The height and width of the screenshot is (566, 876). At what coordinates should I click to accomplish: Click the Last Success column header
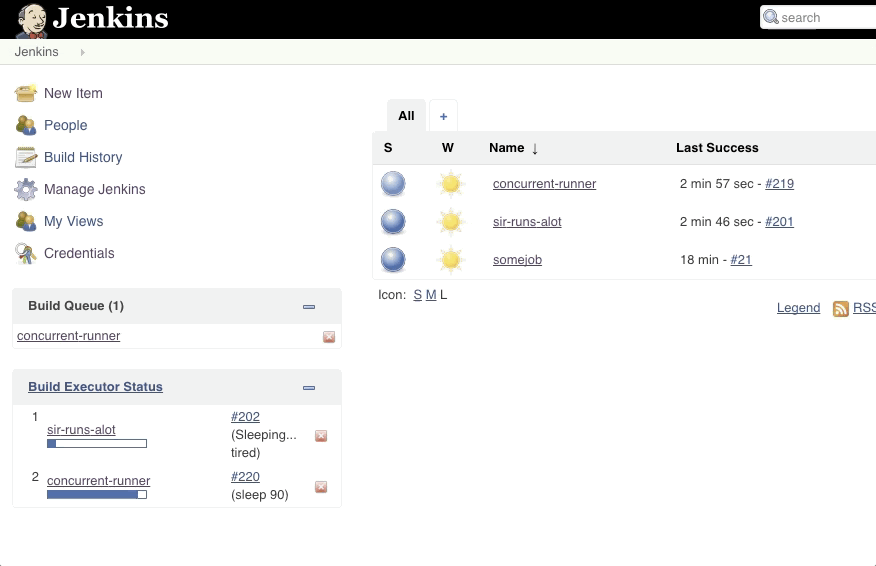[x=717, y=148]
